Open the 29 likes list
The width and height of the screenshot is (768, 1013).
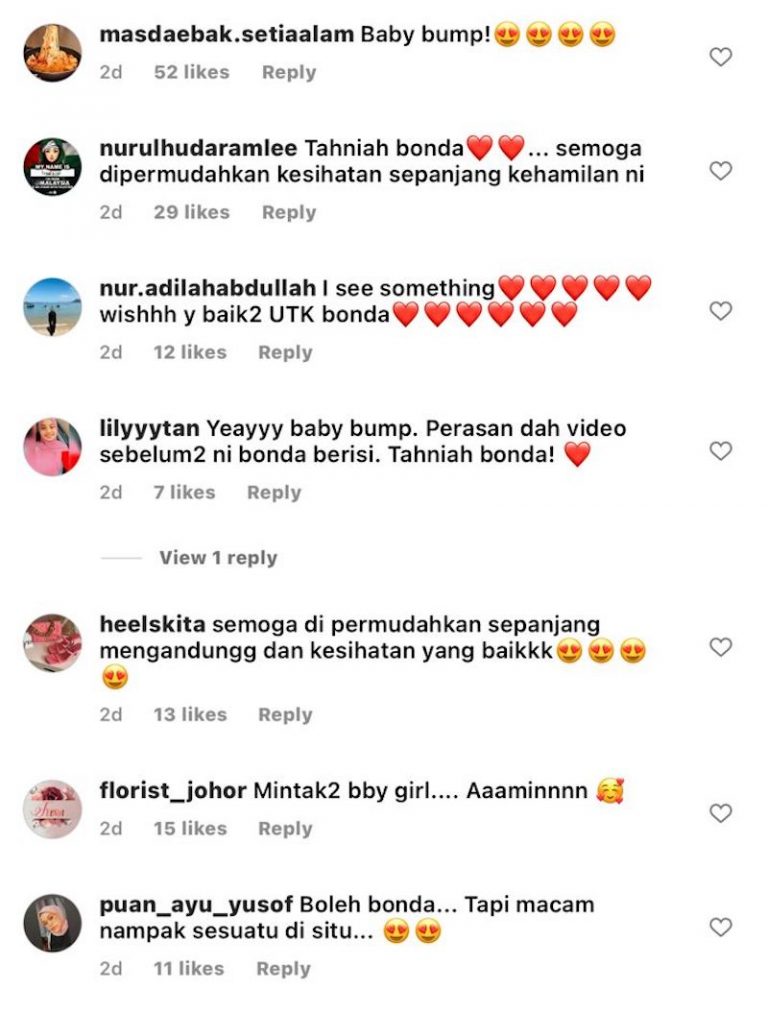(x=191, y=212)
